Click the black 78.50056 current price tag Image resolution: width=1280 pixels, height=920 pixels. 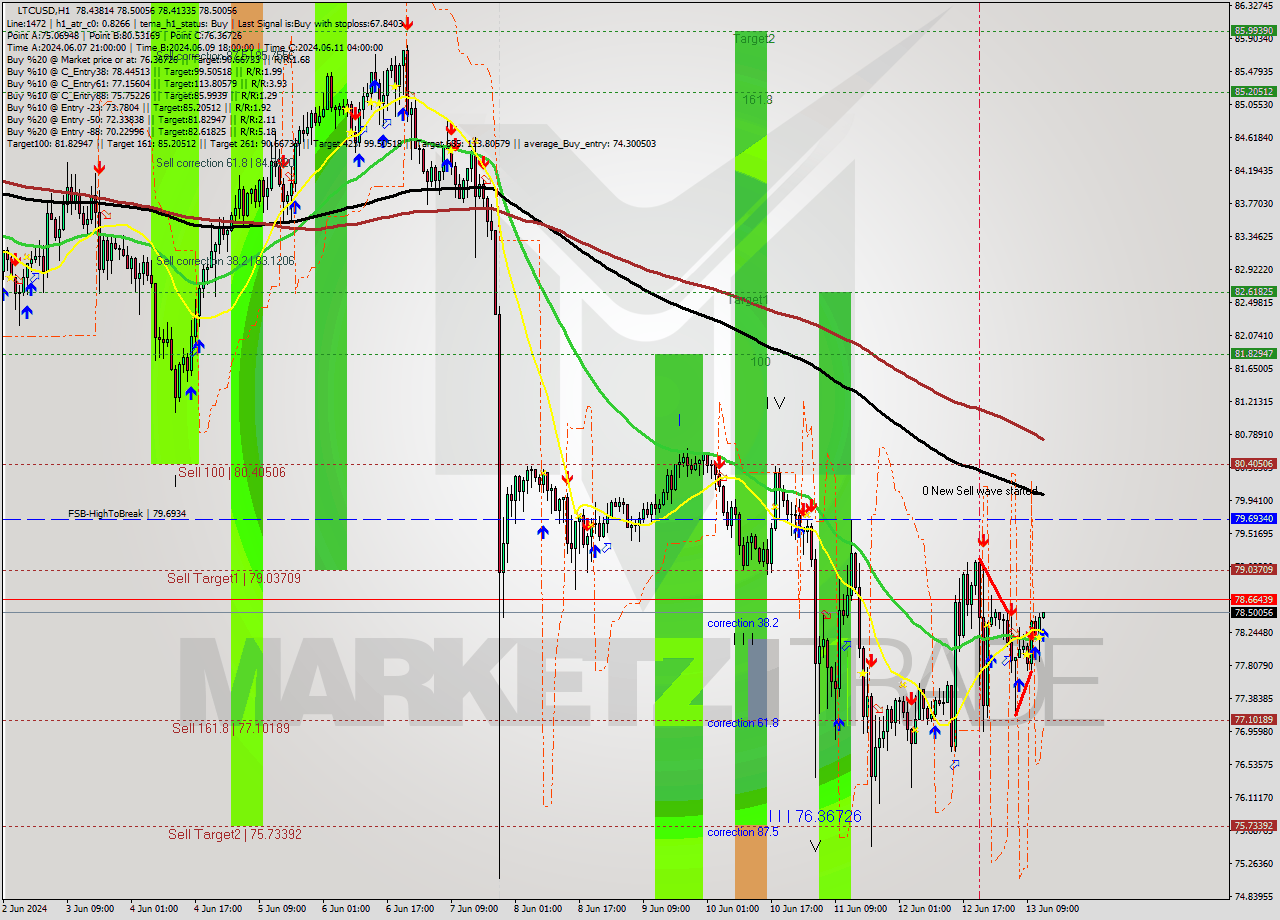pyautogui.click(x=1253, y=612)
